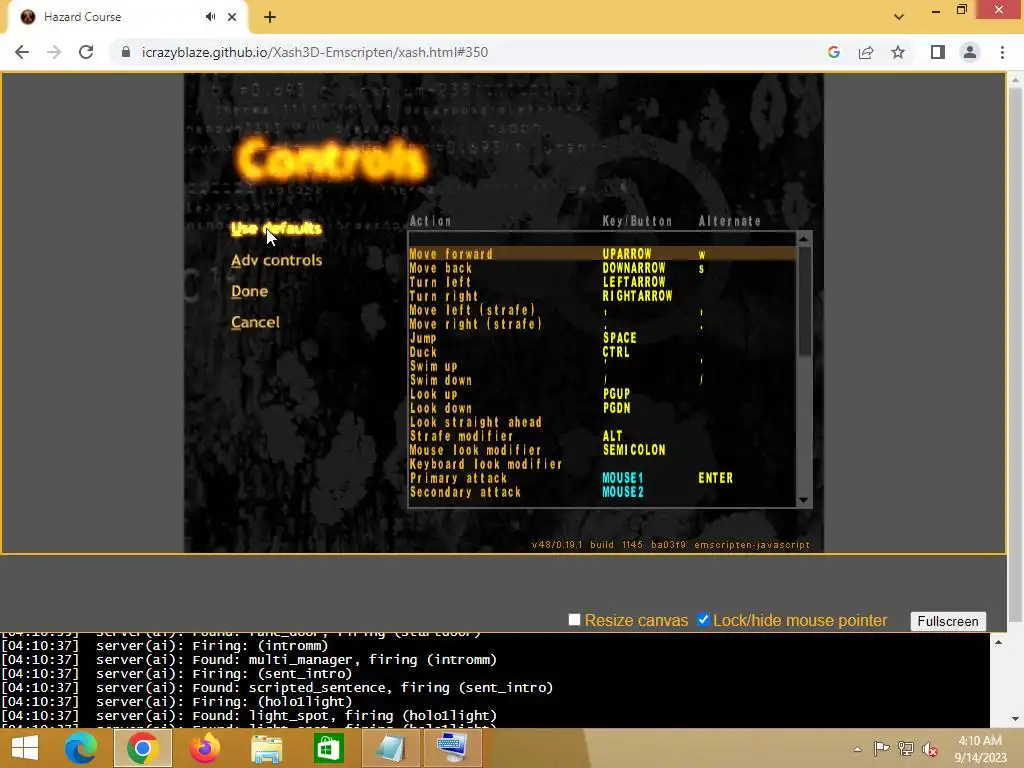The height and width of the screenshot is (768, 1024).
Task: Open network status tray icon
Action: pyautogui.click(x=906, y=749)
